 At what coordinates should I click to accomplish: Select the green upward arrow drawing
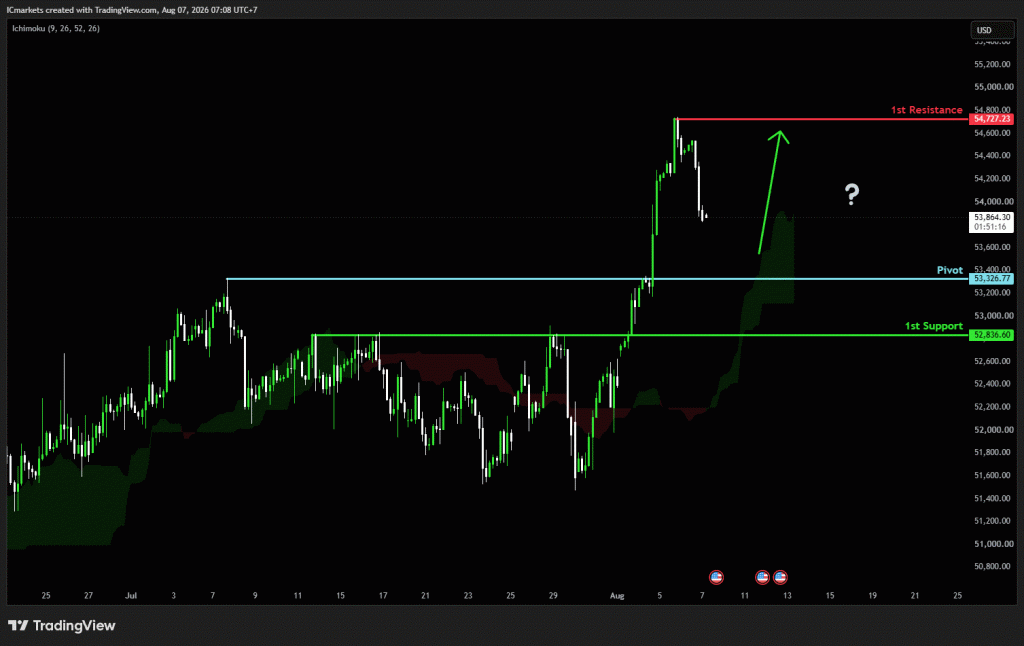tap(773, 191)
